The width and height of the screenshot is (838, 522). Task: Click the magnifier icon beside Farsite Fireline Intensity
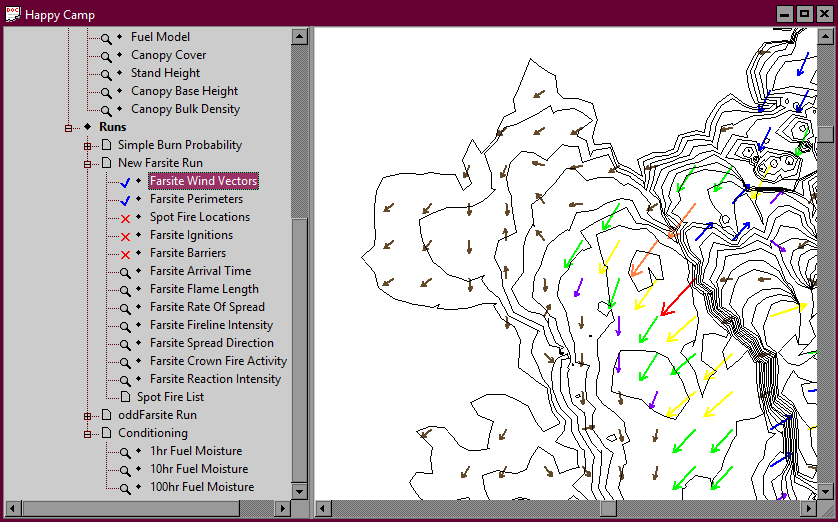click(x=125, y=326)
